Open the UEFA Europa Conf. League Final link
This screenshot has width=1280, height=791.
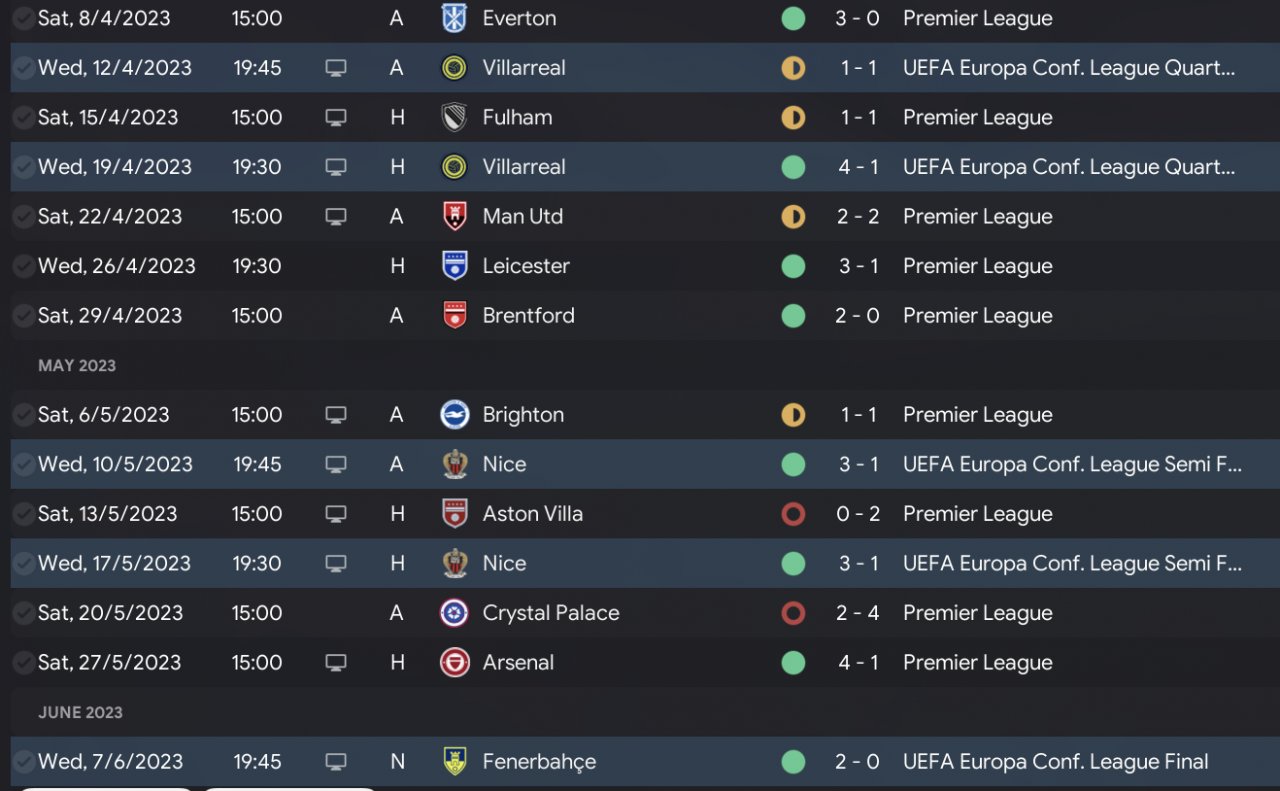[1055, 762]
